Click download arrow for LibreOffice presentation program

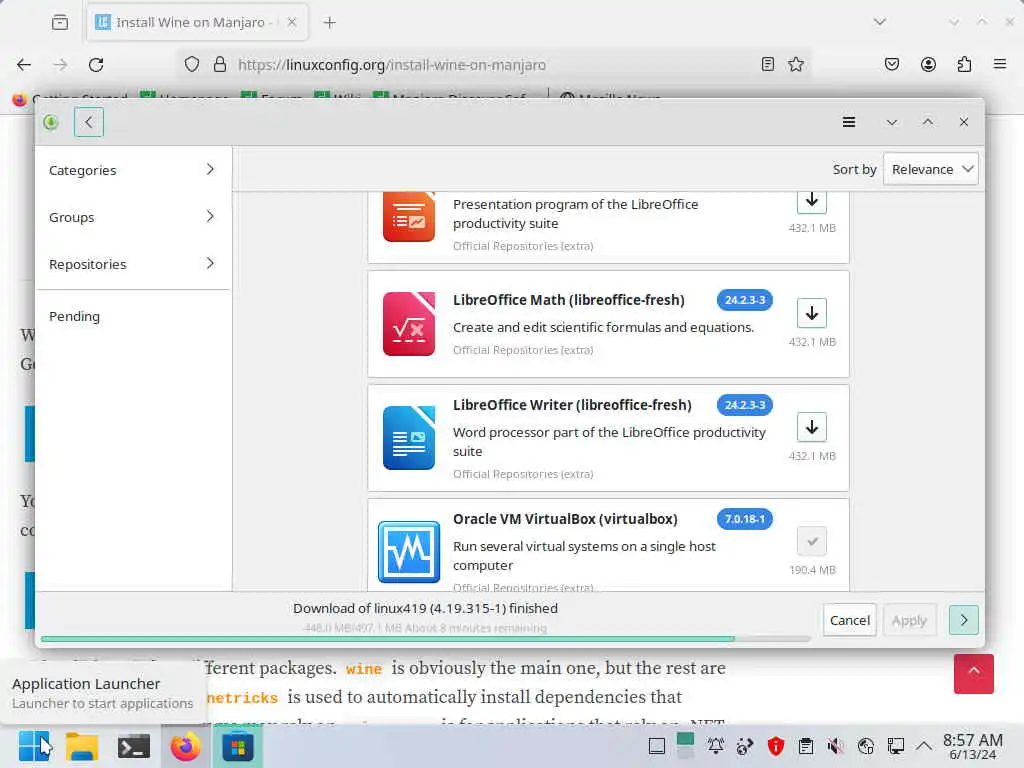(x=812, y=201)
